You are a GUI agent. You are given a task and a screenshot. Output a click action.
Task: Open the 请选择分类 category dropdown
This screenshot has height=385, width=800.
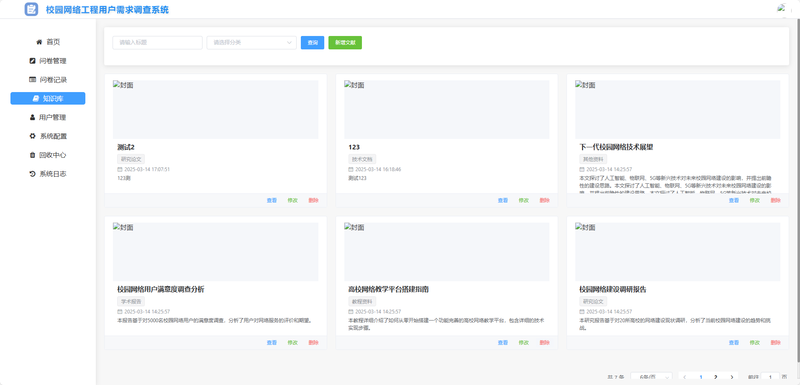(252, 43)
